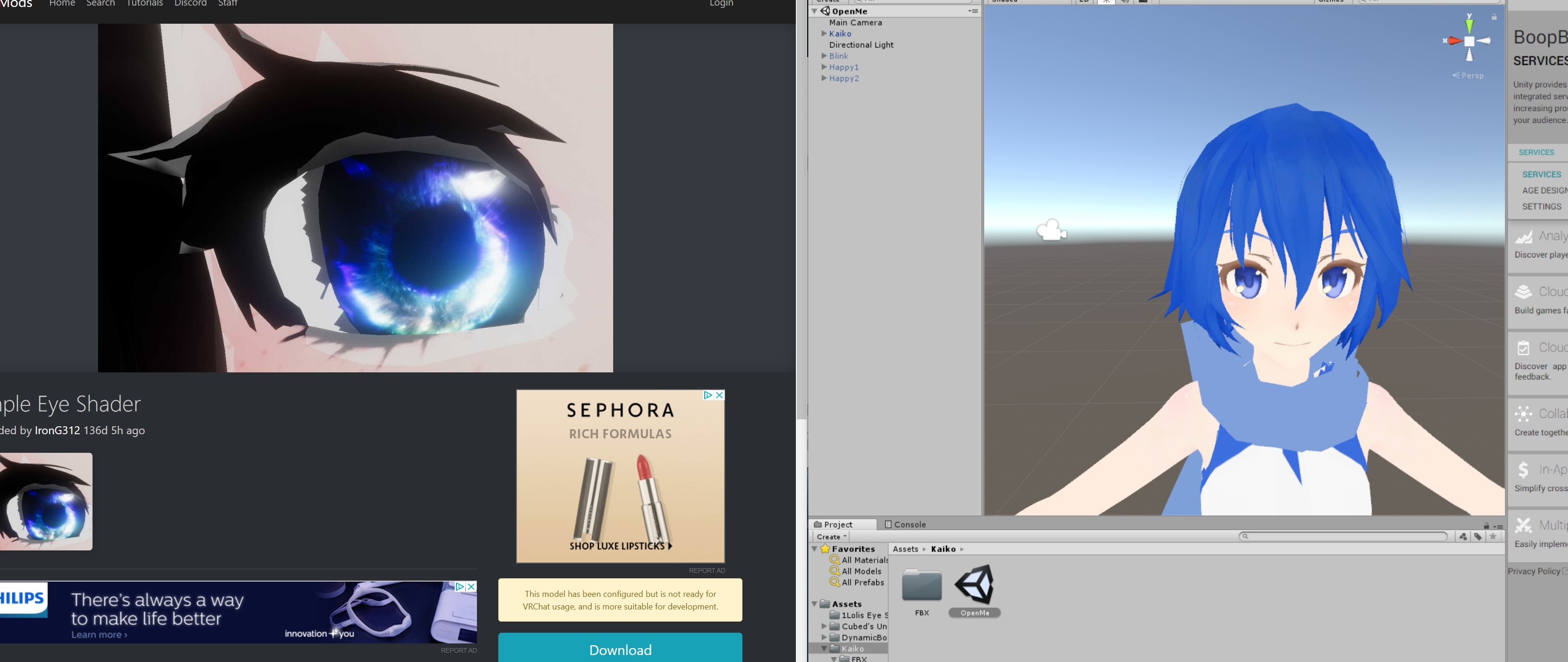Click the camera gizmo in scene view

(x=1051, y=230)
